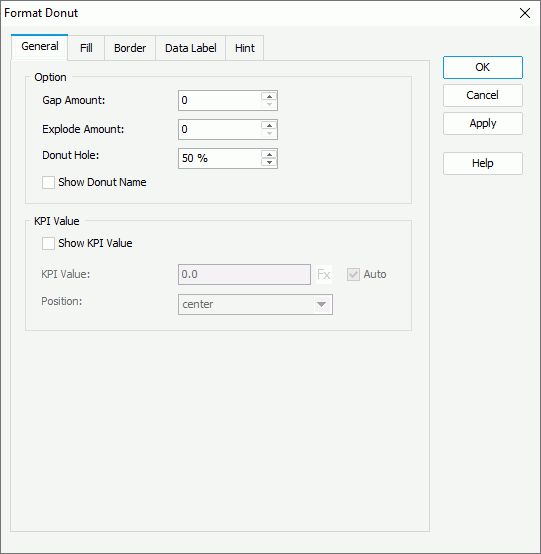Click the KPI Value input field

[244, 275]
